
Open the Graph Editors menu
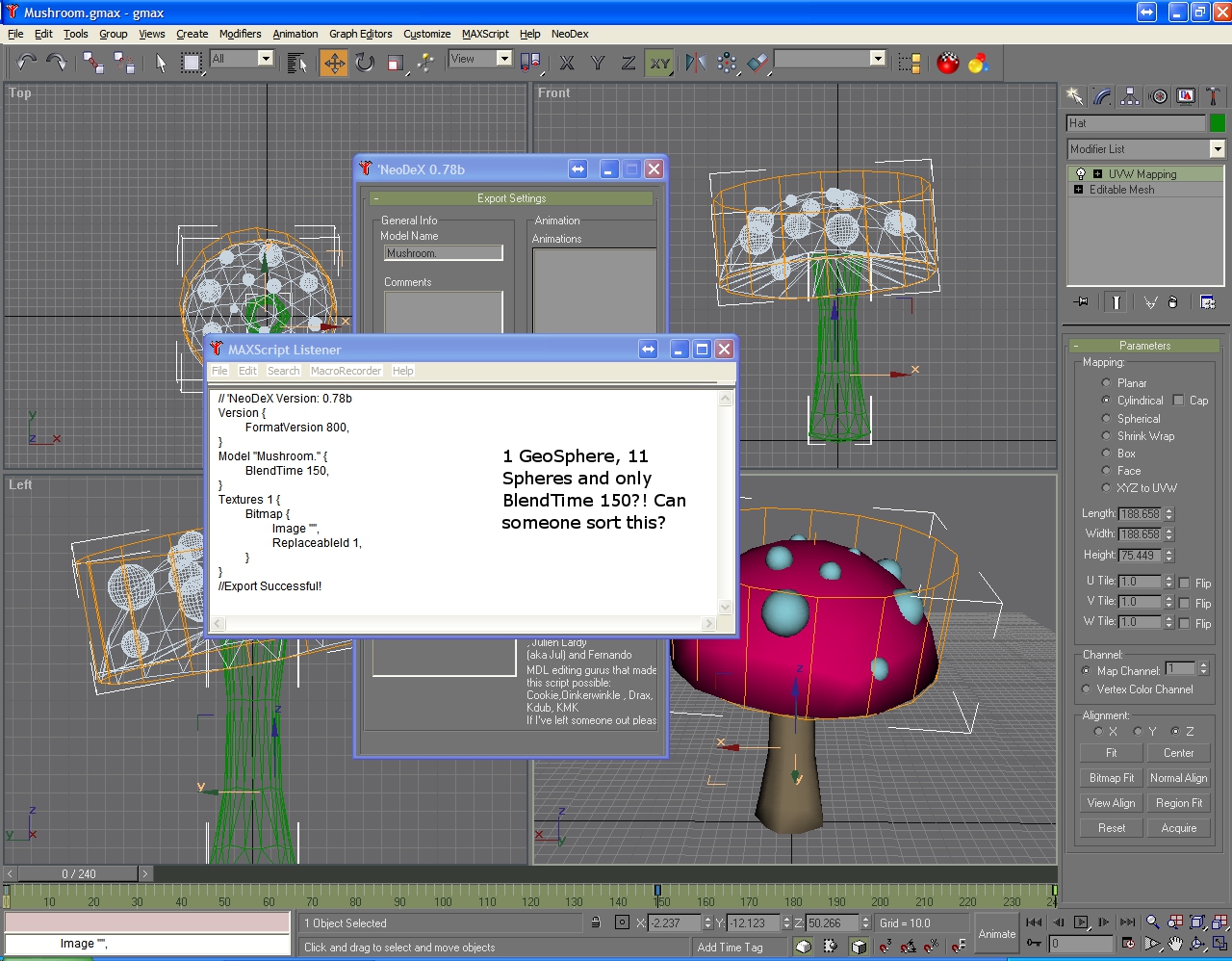coord(360,34)
